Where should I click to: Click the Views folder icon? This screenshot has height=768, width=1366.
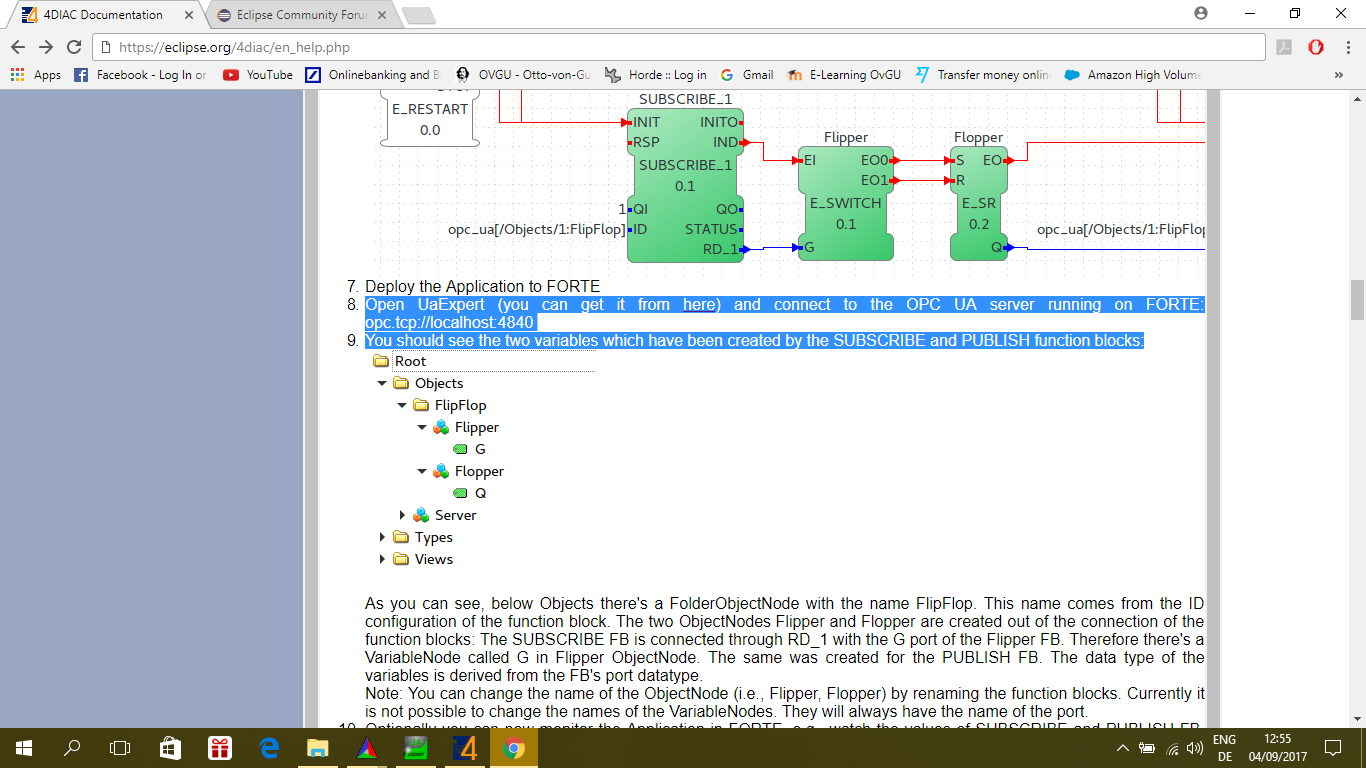point(401,559)
